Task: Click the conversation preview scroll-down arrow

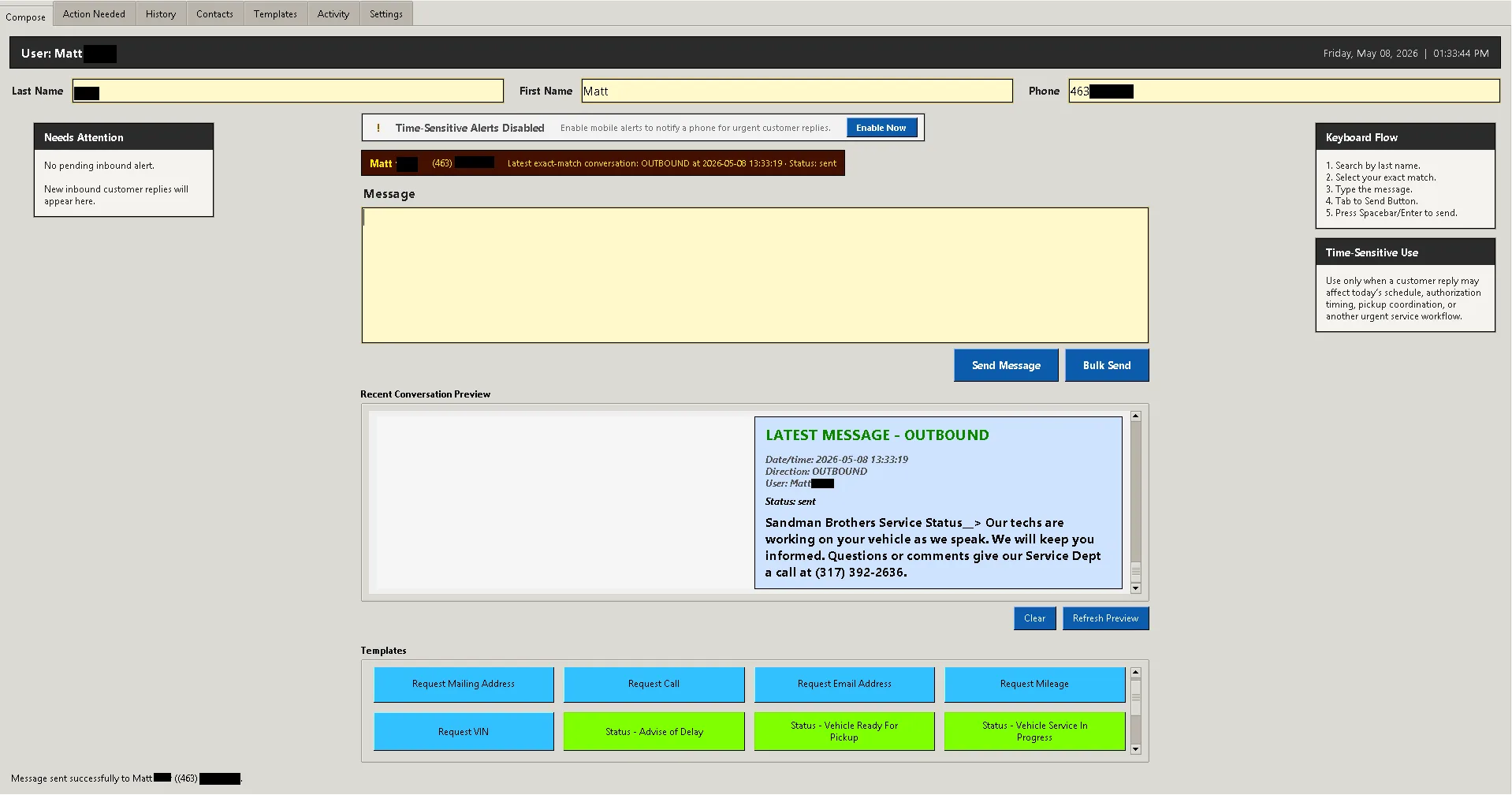Action: click(x=1136, y=588)
